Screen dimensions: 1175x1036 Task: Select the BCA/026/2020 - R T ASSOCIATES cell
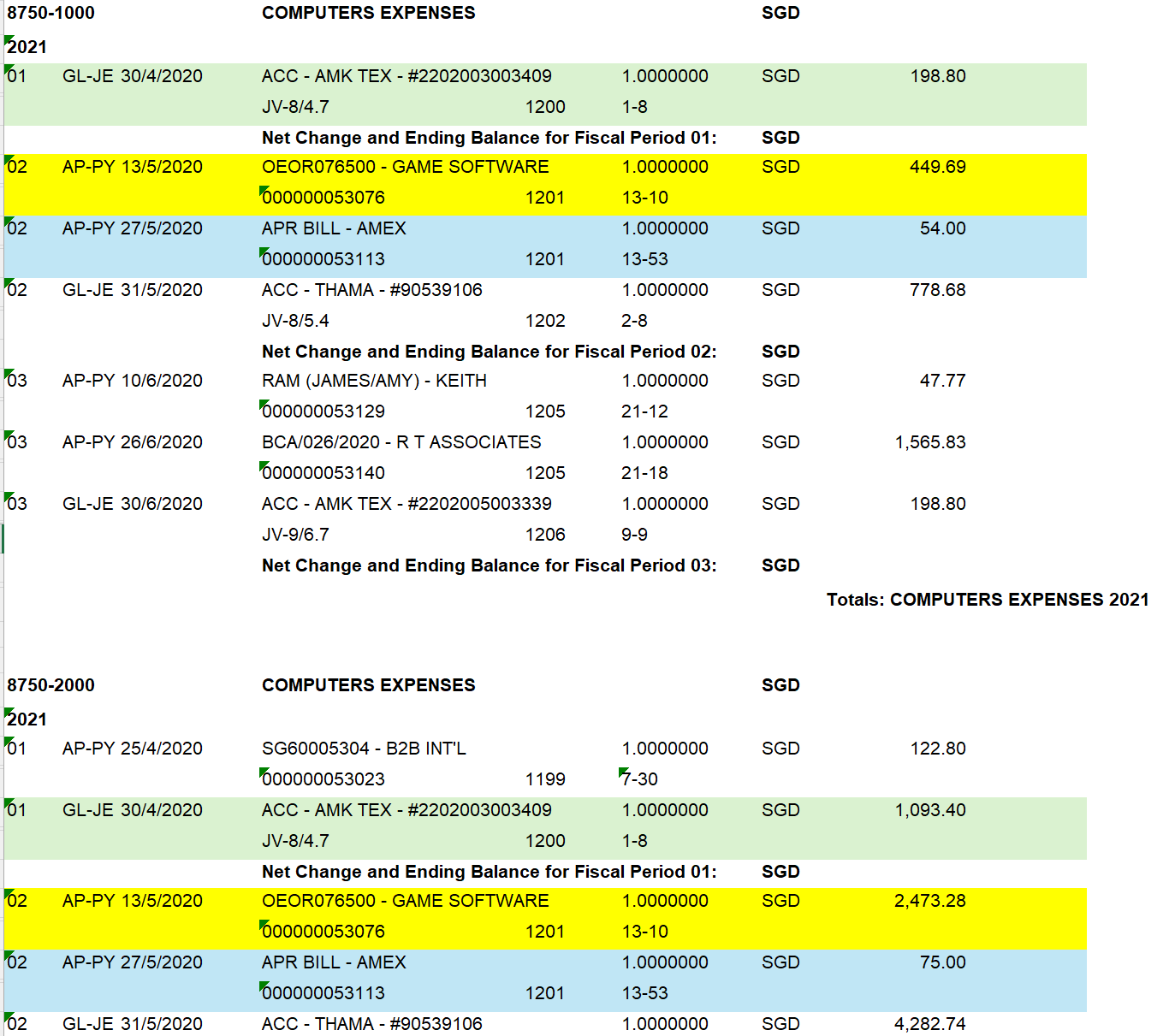coord(401,442)
